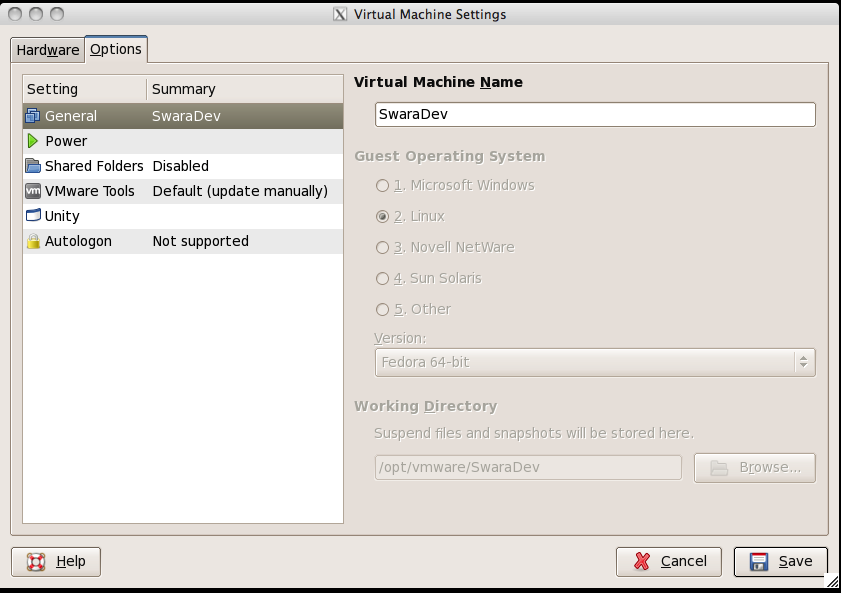Select Microsoft Windows radio button
Screen dimensions: 841x593
(382, 186)
